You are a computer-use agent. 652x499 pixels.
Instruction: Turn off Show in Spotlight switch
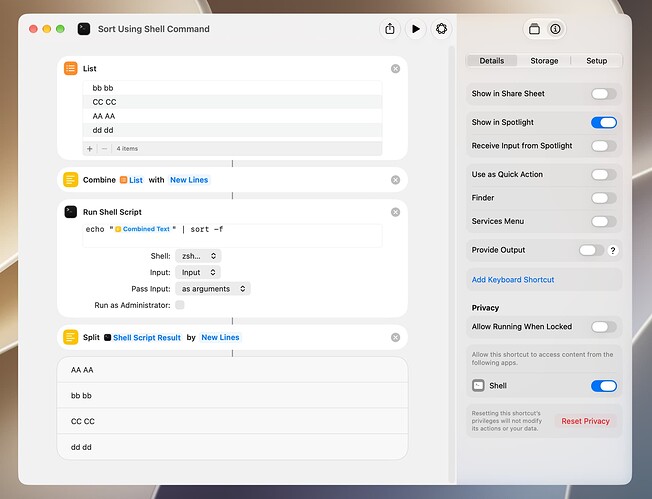click(x=604, y=122)
